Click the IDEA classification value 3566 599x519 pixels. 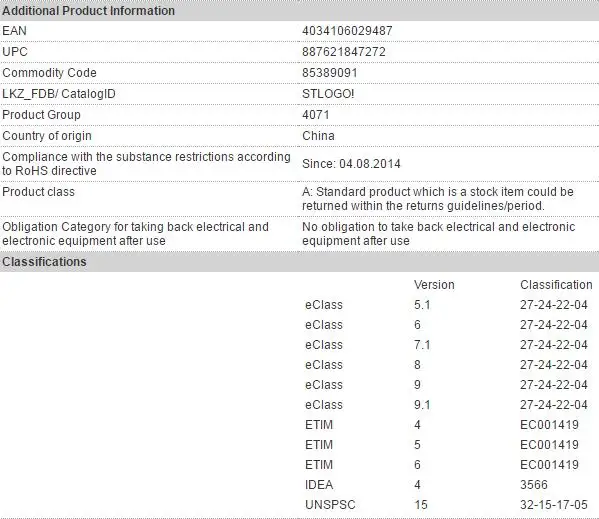click(534, 485)
